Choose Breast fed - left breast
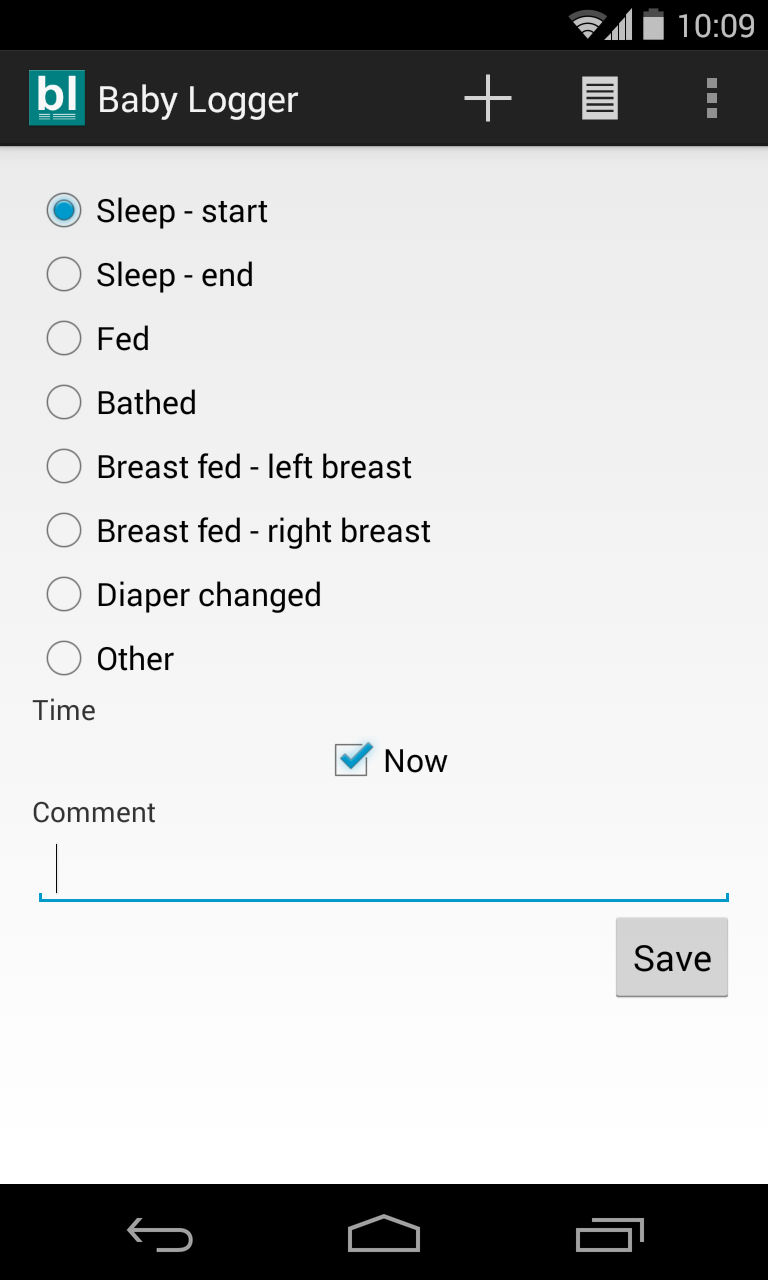Screen dimensions: 768x1280 click(64, 467)
